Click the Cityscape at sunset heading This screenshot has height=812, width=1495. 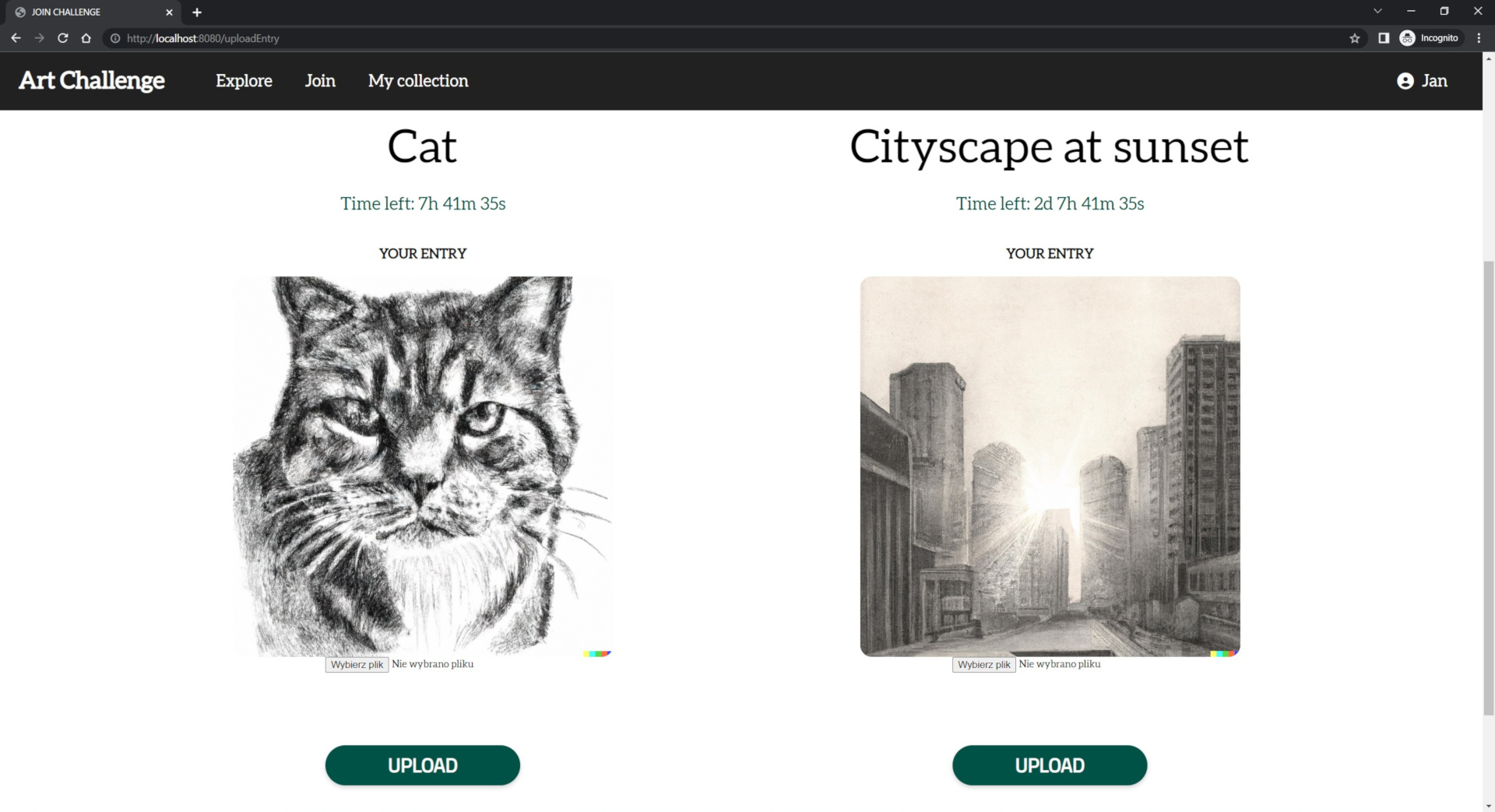coord(1049,146)
